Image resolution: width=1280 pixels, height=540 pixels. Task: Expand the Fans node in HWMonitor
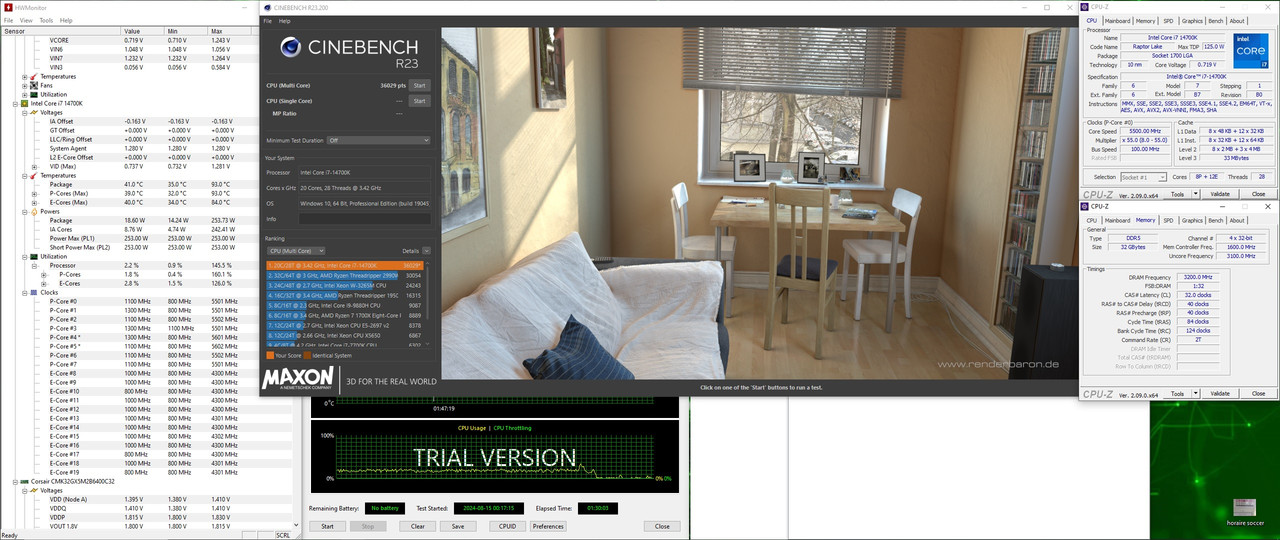[25, 85]
